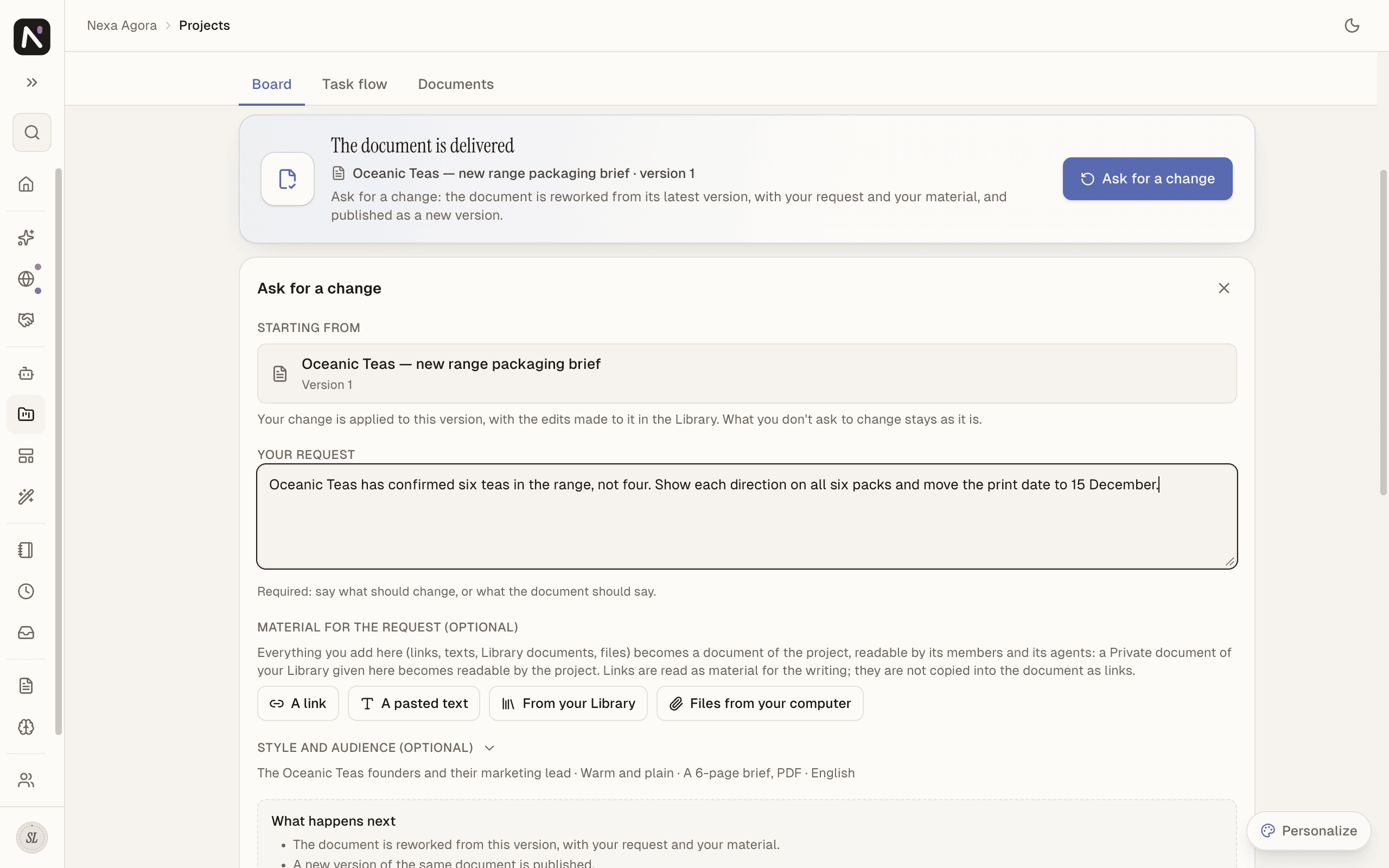Screen dimensions: 1389x868
Task: Click the sidebar vertical scrollbar
Action: pyautogui.click(x=59, y=451)
